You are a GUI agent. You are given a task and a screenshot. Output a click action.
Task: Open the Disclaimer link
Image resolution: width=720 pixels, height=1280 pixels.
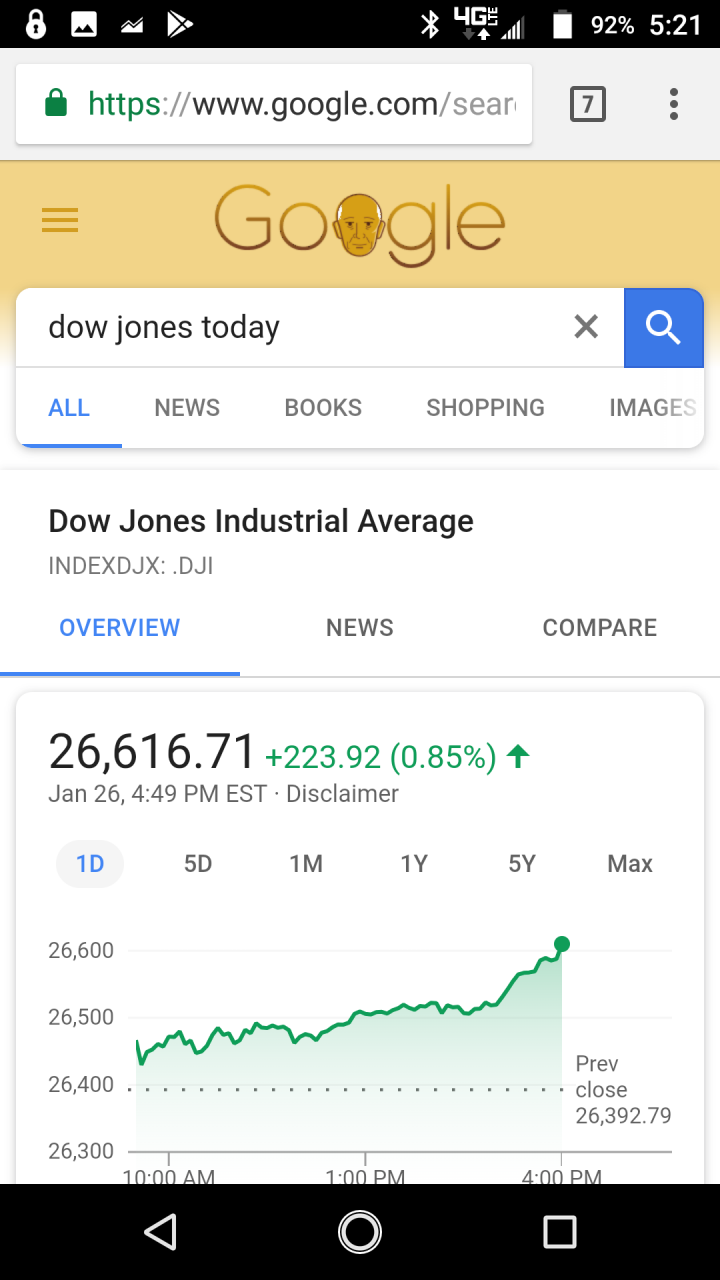(342, 794)
